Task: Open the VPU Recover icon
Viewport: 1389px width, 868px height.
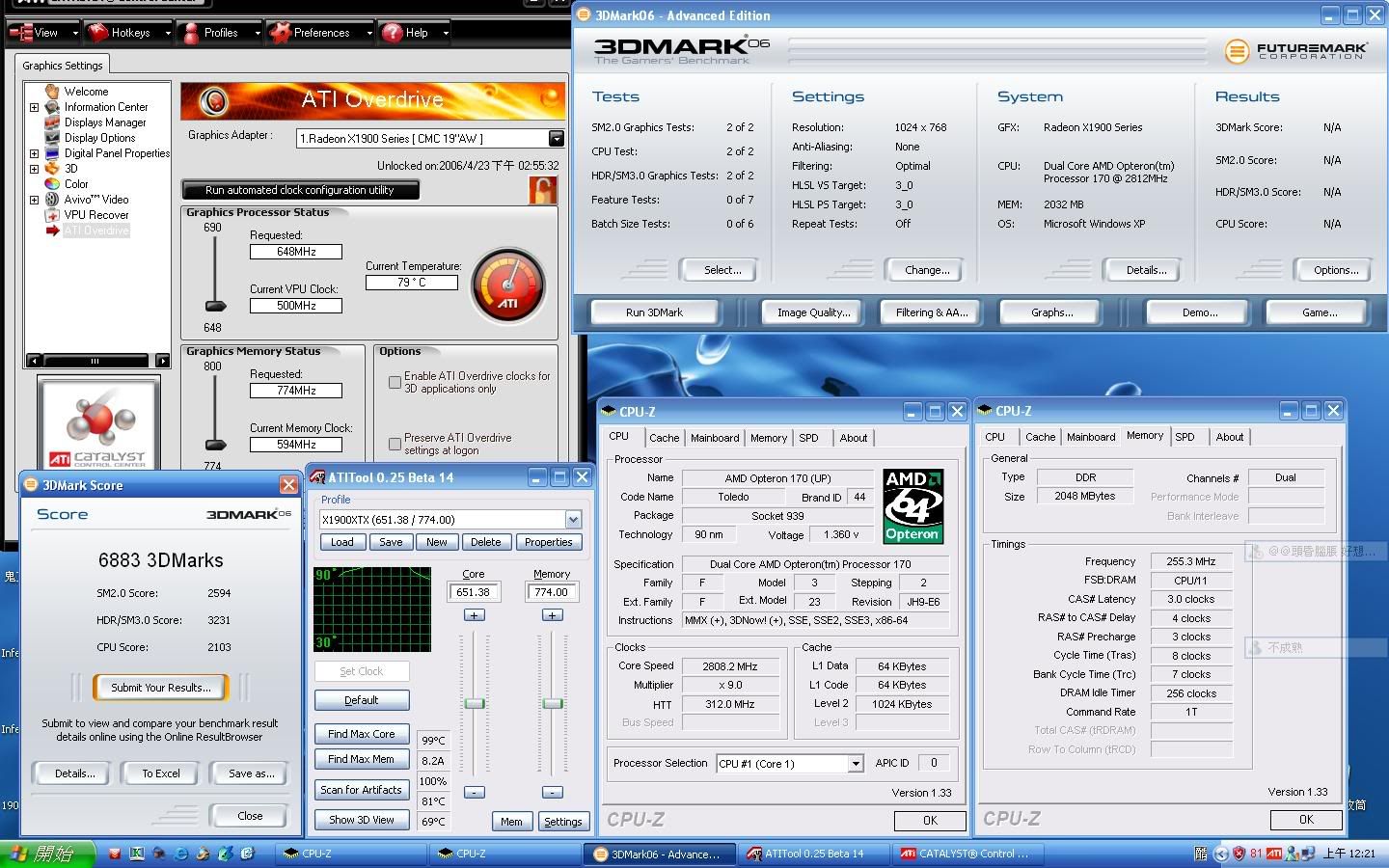Action: tap(52, 215)
